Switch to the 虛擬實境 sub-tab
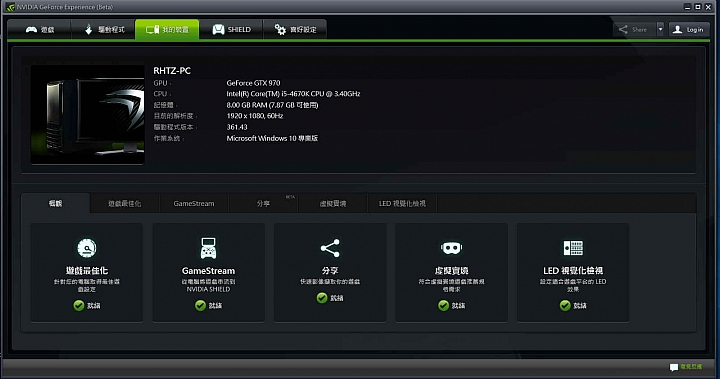720x379 pixels. click(x=333, y=204)
